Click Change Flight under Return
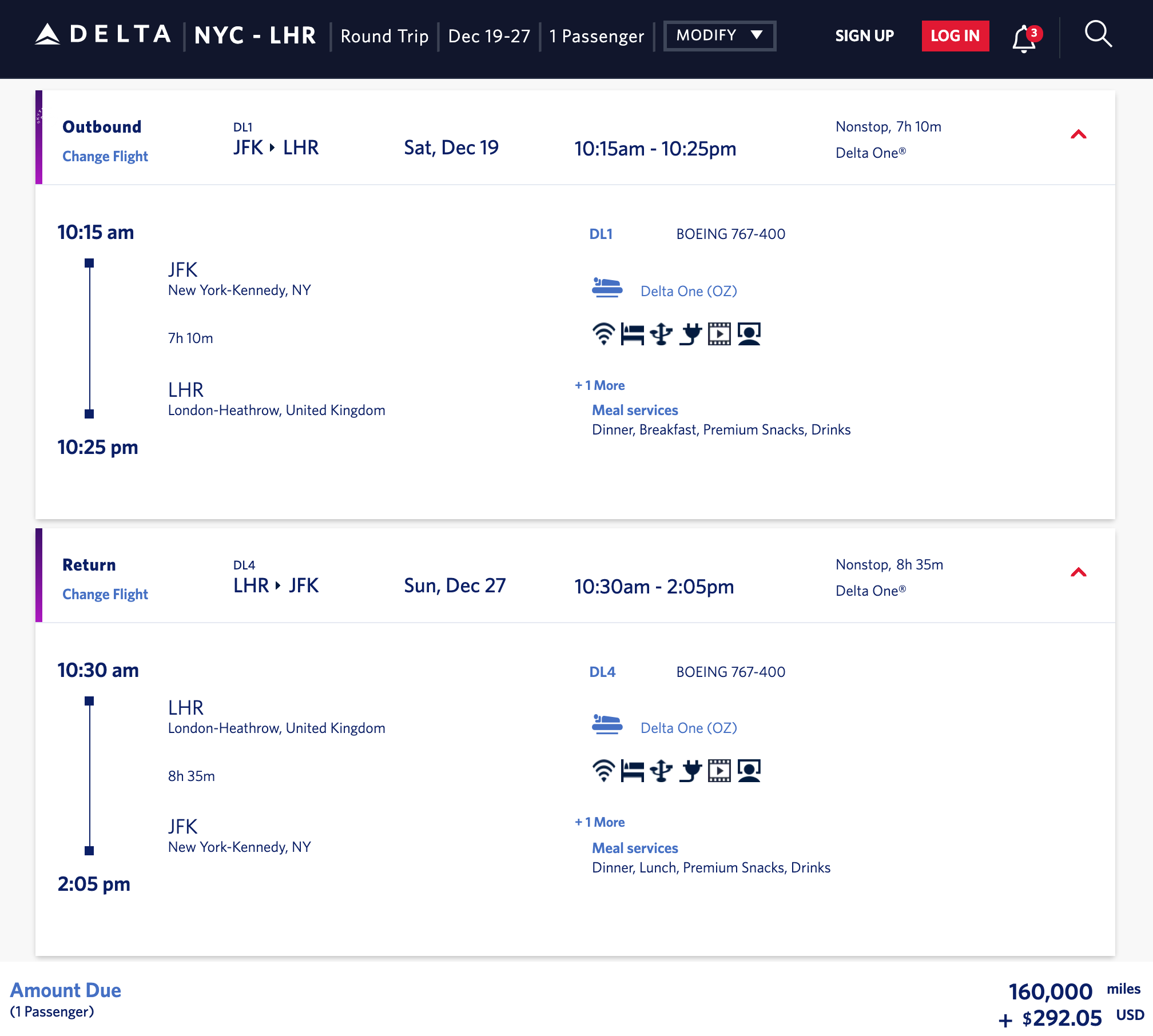The image size is (1153, 1036). tap(105, 594)
